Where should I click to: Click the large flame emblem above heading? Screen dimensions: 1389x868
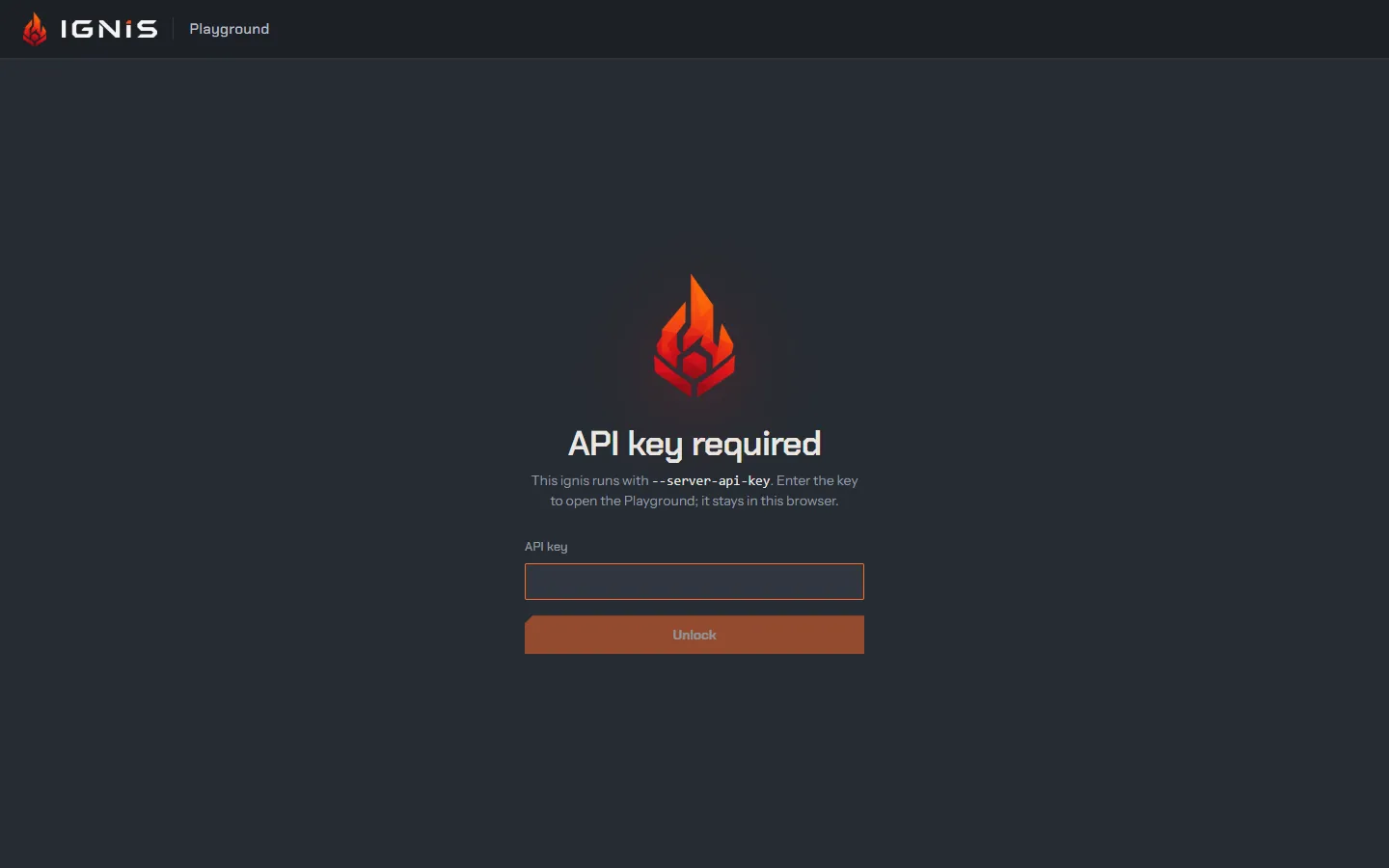tap(694, 337)
